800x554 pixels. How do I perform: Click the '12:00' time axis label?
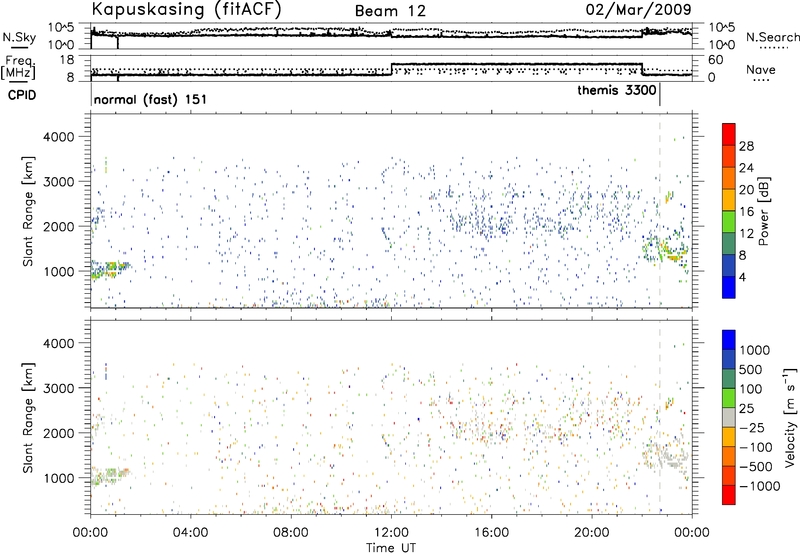click(391, 533)
